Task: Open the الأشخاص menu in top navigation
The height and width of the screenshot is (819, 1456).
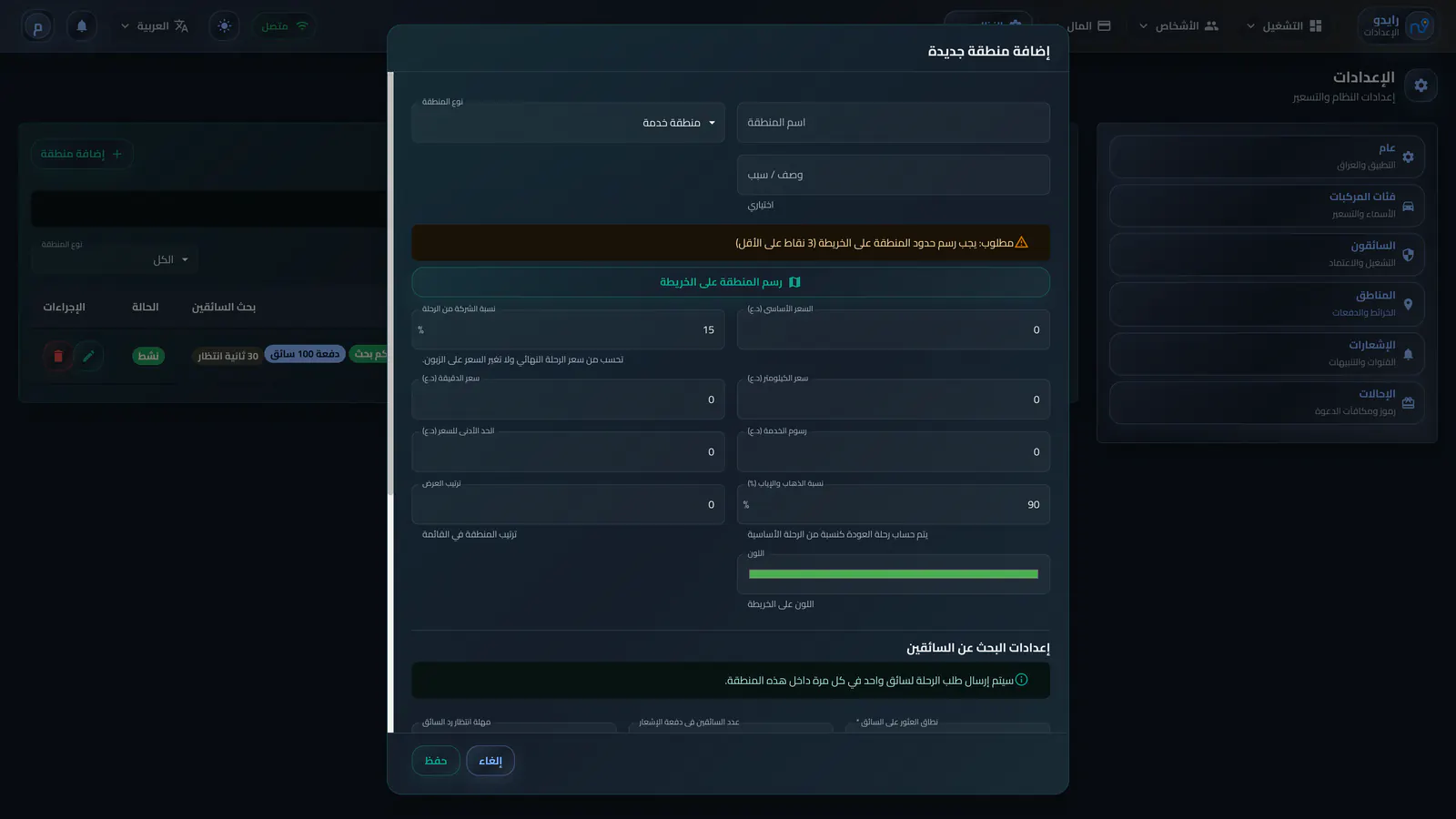Action: coord(1178,26)
